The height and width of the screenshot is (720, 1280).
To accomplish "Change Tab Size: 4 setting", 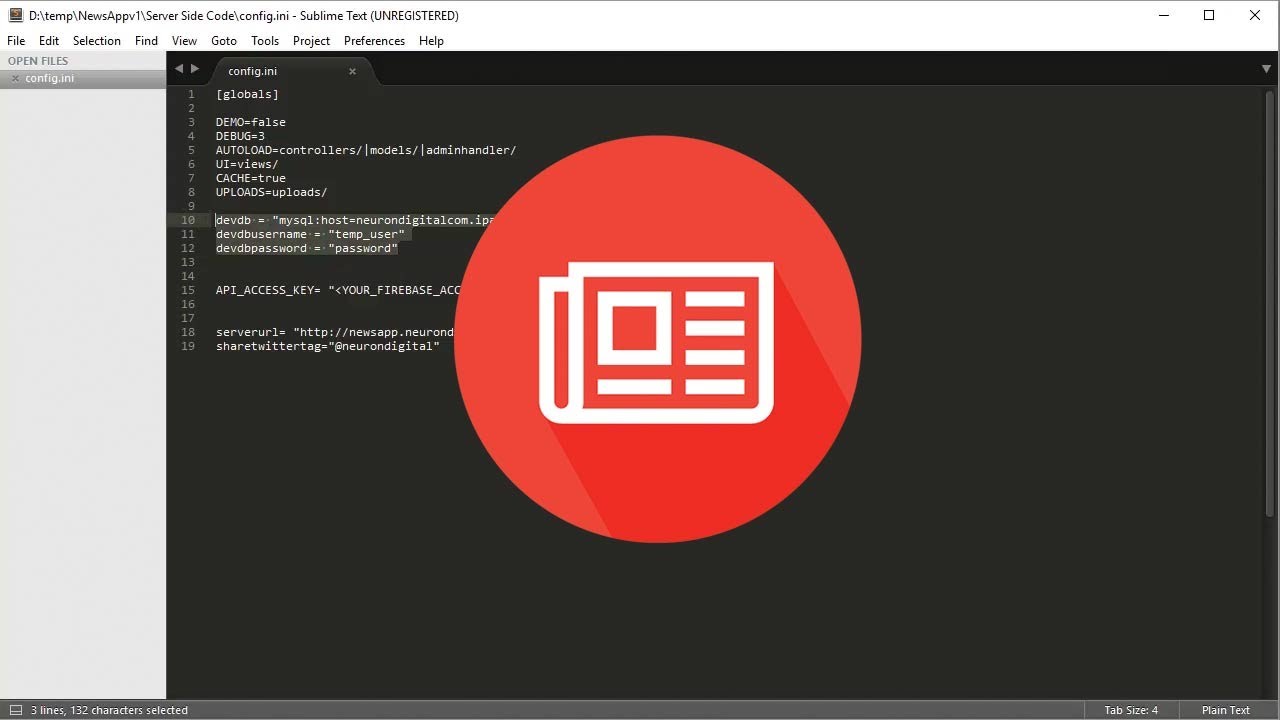I will [1131, 710].
